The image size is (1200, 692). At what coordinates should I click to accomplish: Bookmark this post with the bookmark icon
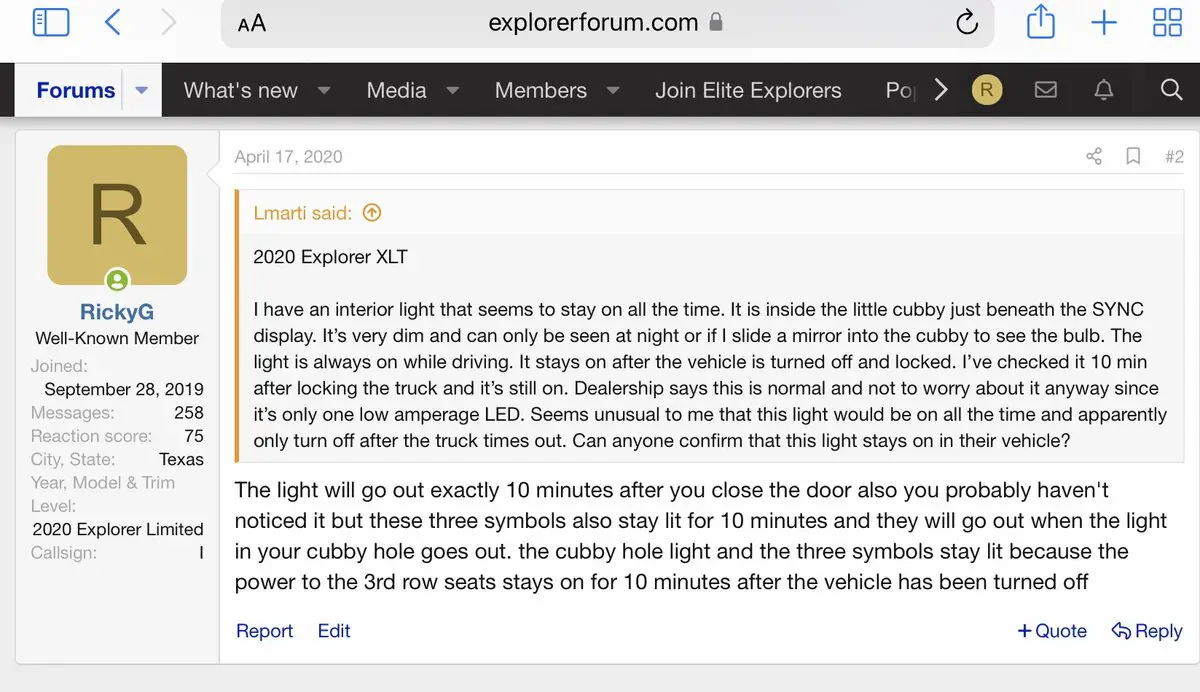(x=1133, y=156)
